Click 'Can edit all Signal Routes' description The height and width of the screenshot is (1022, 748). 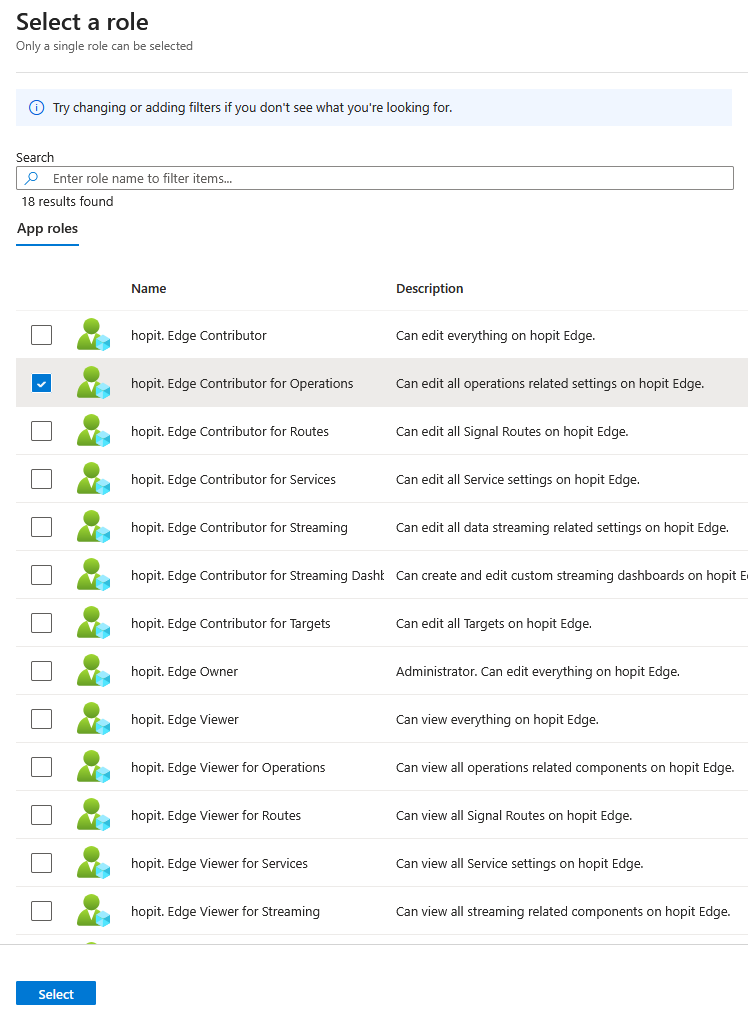(512, 431)
